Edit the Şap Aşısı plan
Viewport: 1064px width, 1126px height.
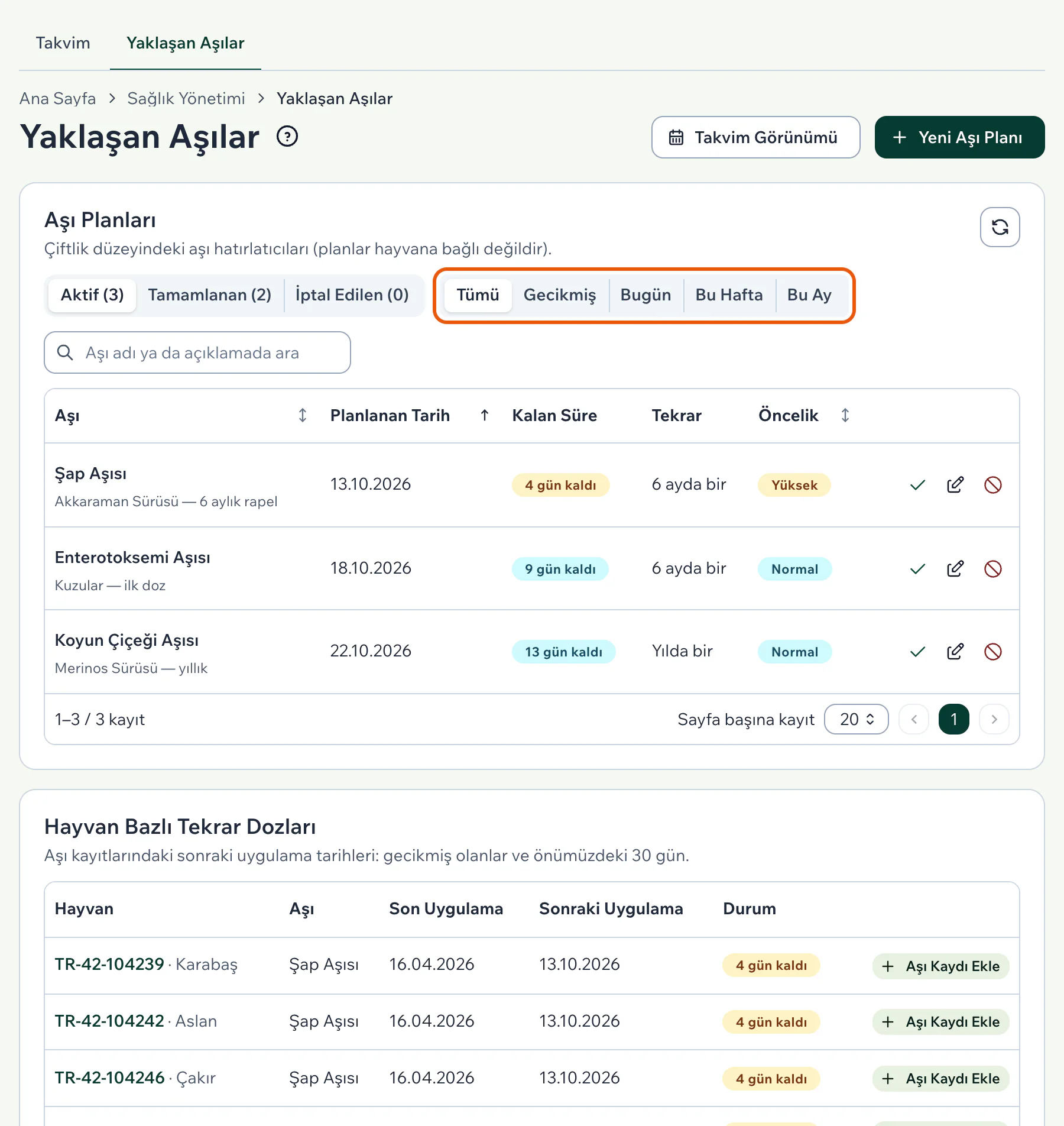[x=955, y=485]
